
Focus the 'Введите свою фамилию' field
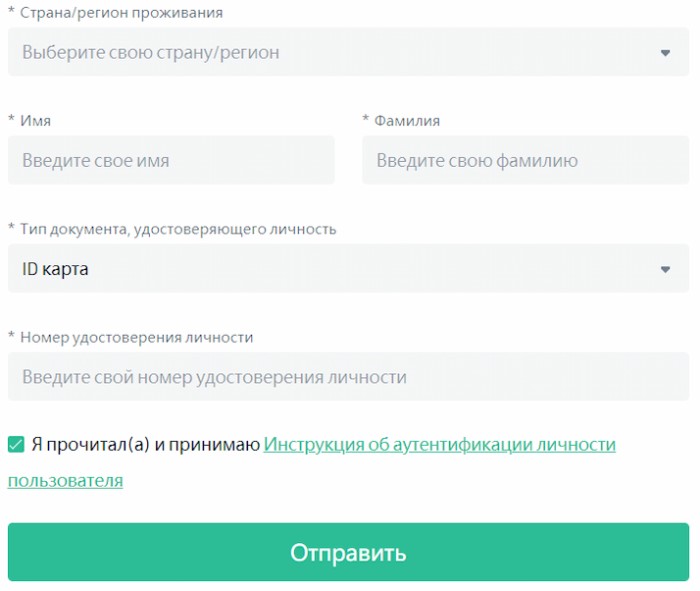coord(525,160)
